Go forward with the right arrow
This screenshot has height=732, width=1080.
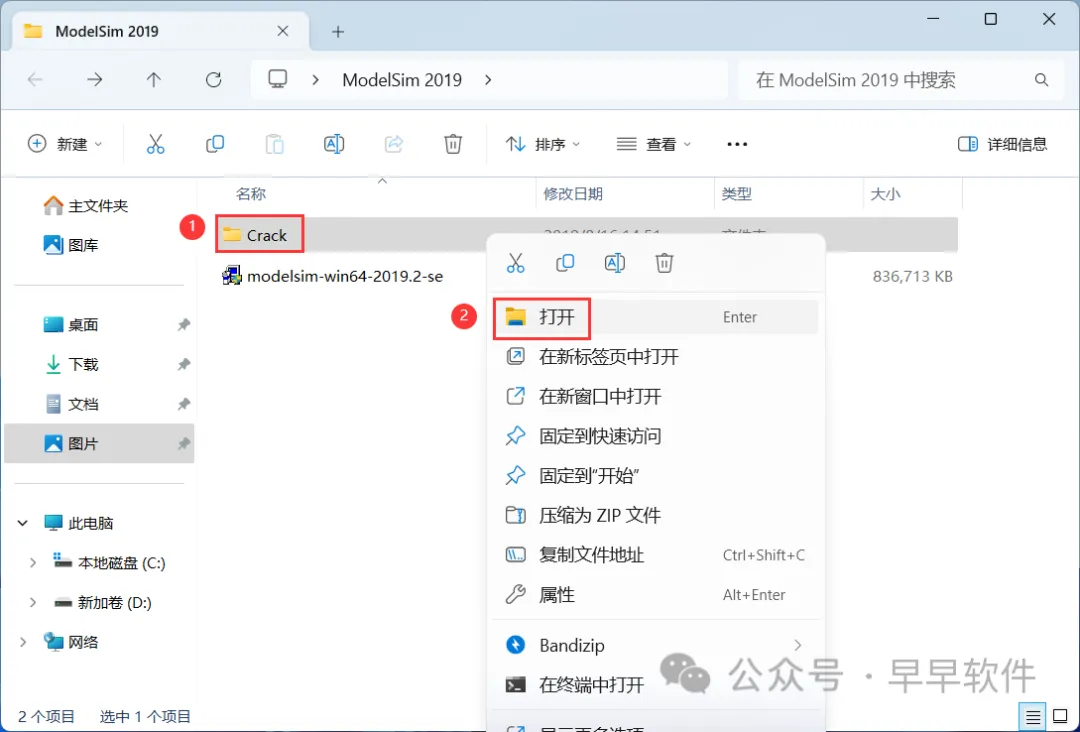click(94, 80)
